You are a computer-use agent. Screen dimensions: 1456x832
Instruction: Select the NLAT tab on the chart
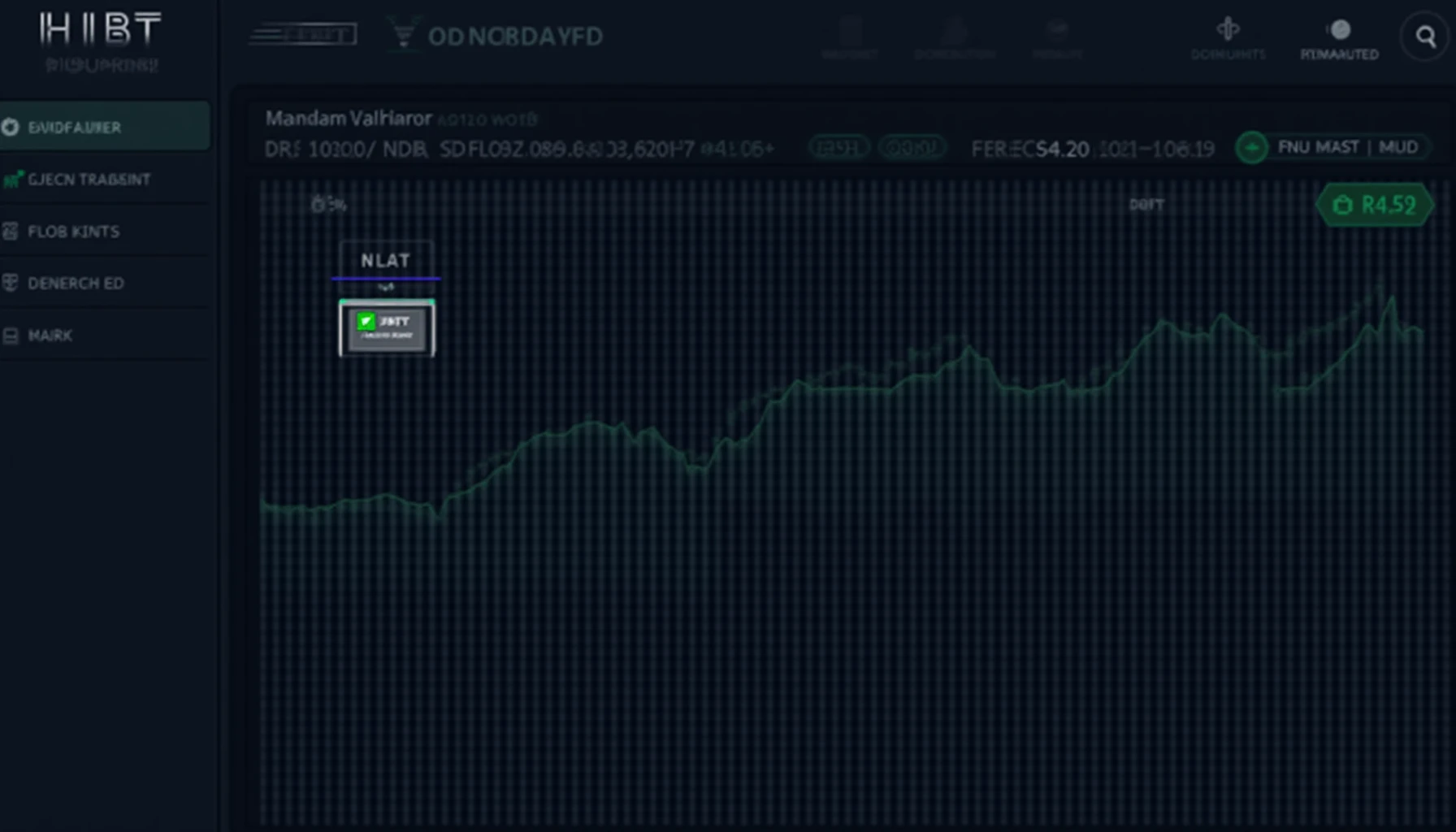386,260
